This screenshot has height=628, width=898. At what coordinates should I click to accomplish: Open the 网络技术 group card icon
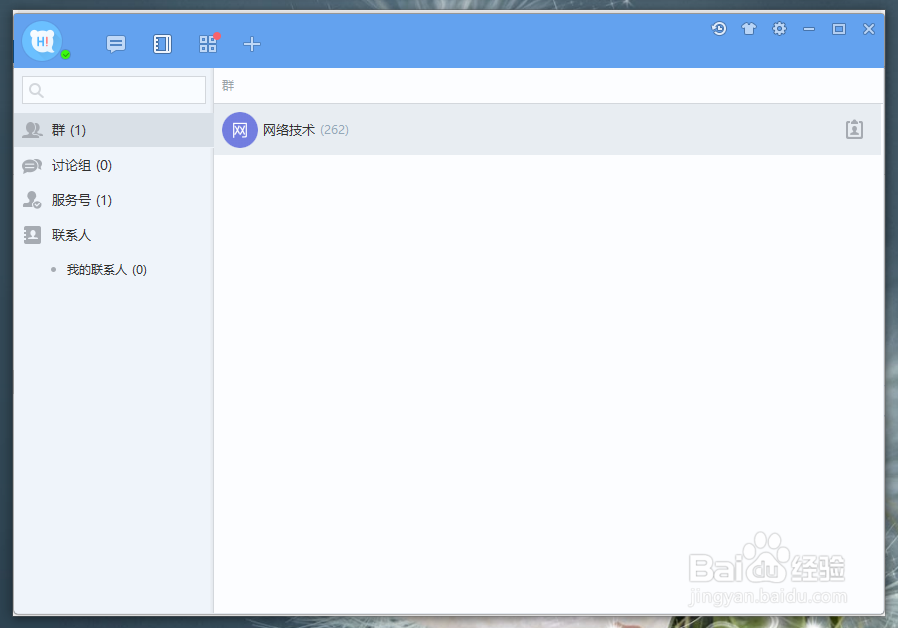(x=854, y=129)
